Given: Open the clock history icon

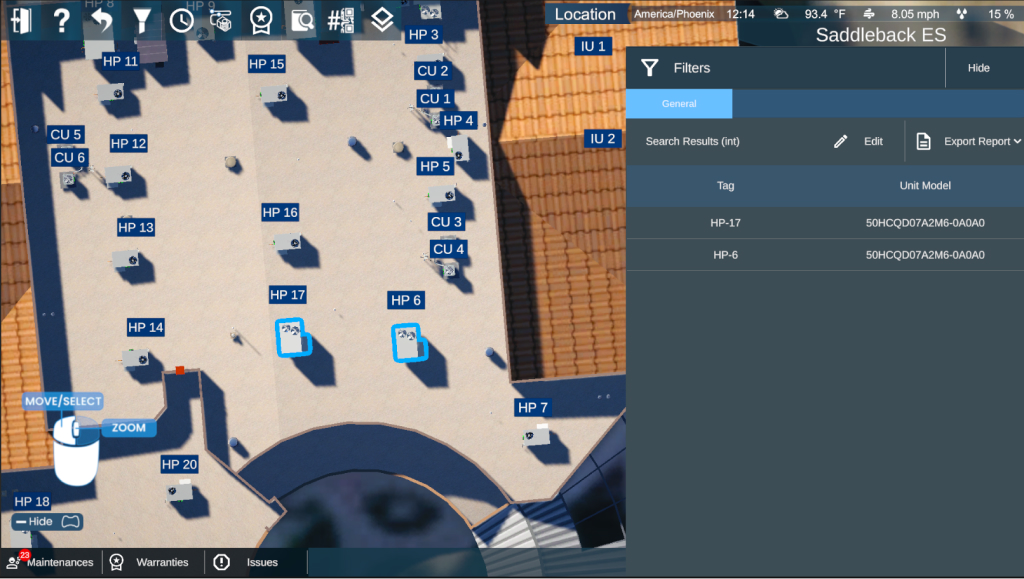Looking at the screenshot, I should (181, 20).
